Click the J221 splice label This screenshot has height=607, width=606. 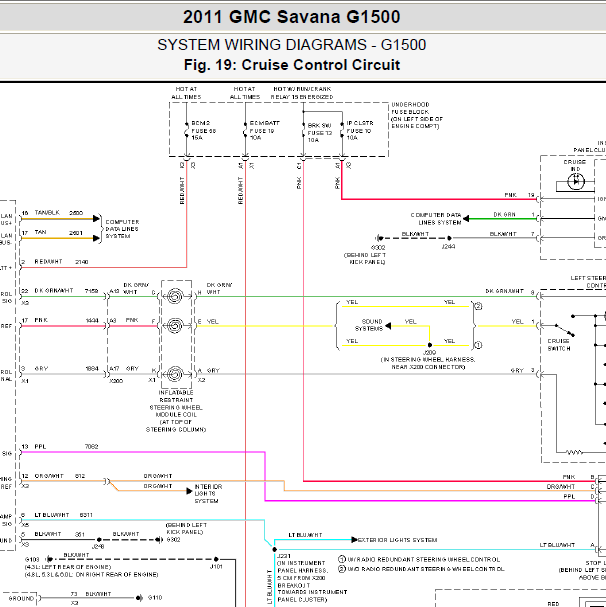(284, 556)
